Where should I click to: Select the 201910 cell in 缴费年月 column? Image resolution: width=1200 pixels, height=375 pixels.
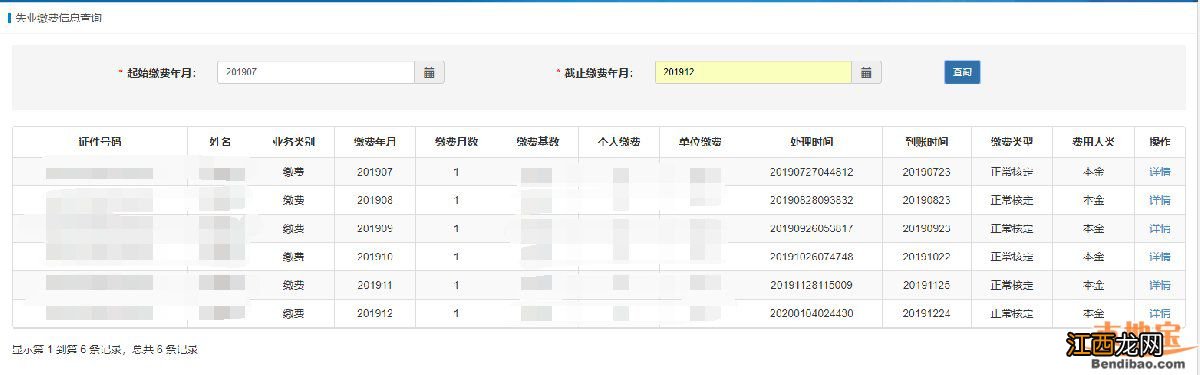375,256
